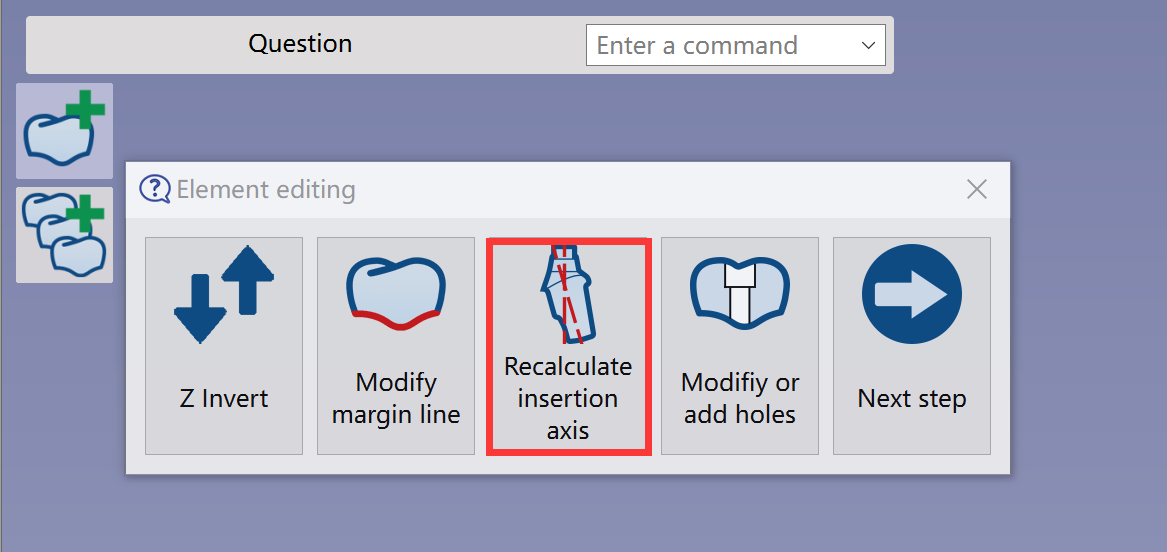Expand the command box dropdown arrow

tap(869, 45)
